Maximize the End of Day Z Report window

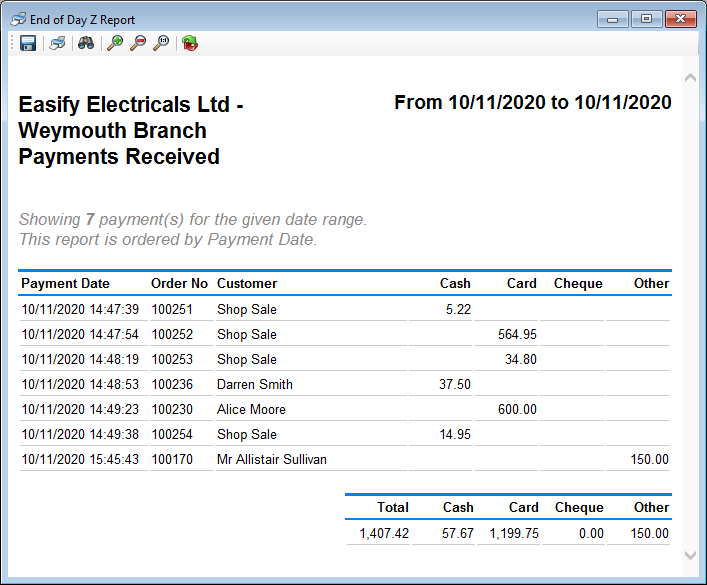[646, 19]
